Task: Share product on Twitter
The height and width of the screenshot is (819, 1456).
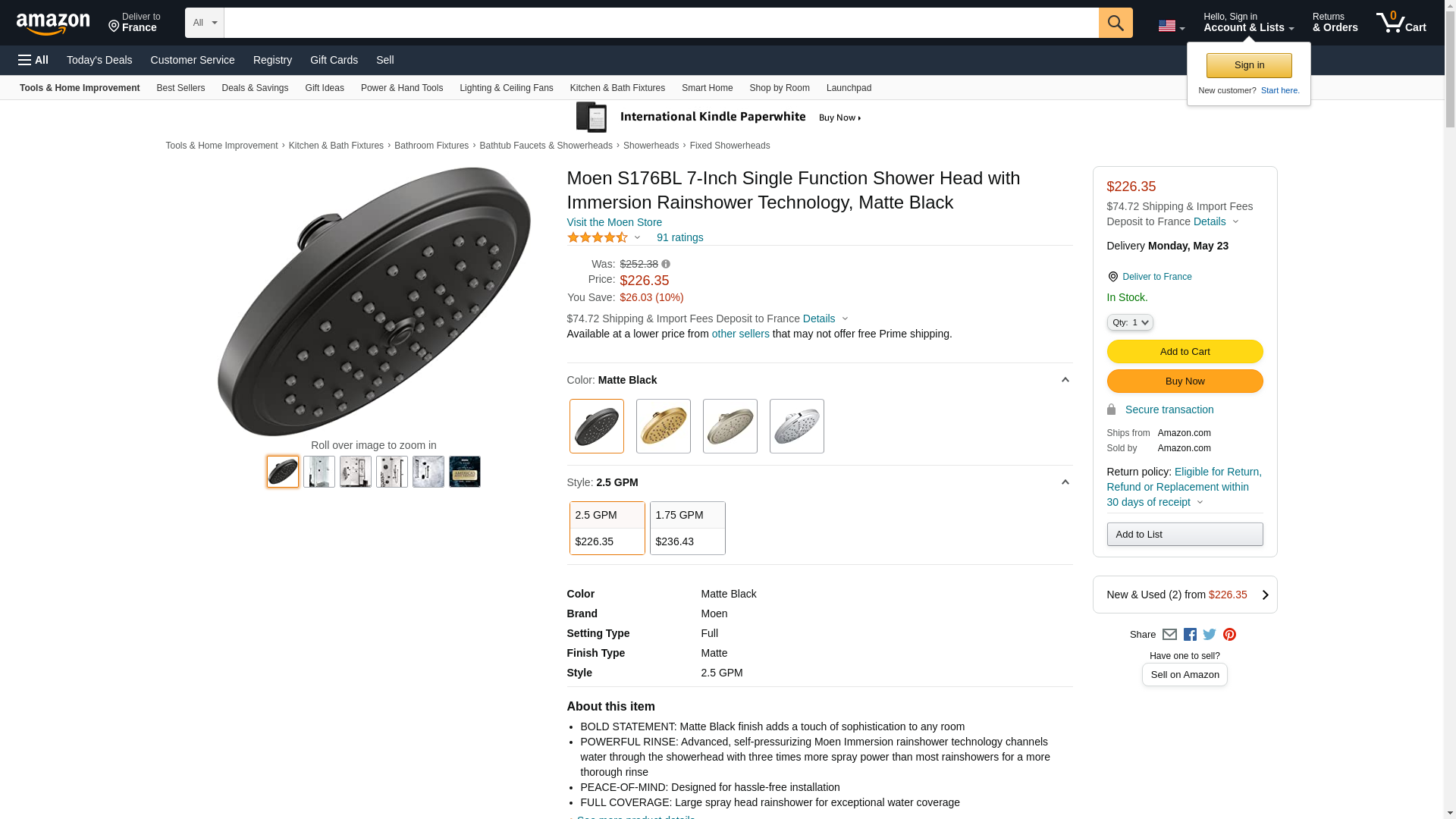Action: [x=1210, y=635]
